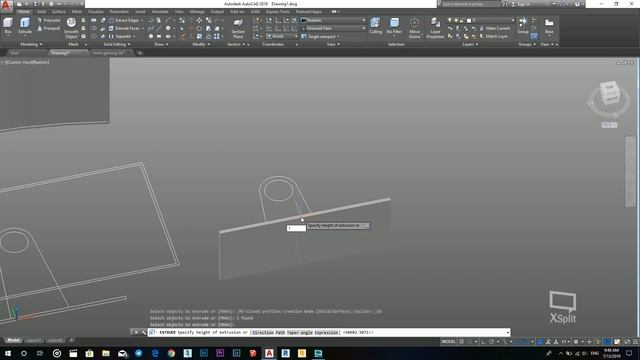Open the AutoCAD application menu button
640x360 pixels.
click(x=6, y=6)
